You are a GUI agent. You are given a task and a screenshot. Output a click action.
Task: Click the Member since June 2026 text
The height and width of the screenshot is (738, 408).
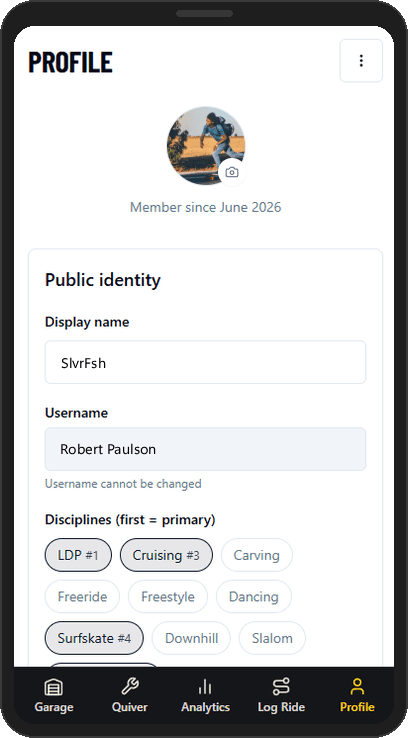pyautogui.click(x=206, y=207)
